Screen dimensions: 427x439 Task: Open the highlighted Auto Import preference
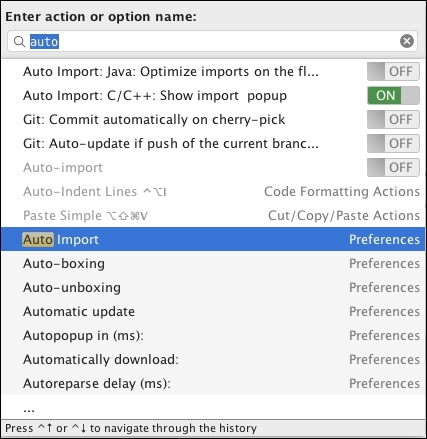pos(213,239)
